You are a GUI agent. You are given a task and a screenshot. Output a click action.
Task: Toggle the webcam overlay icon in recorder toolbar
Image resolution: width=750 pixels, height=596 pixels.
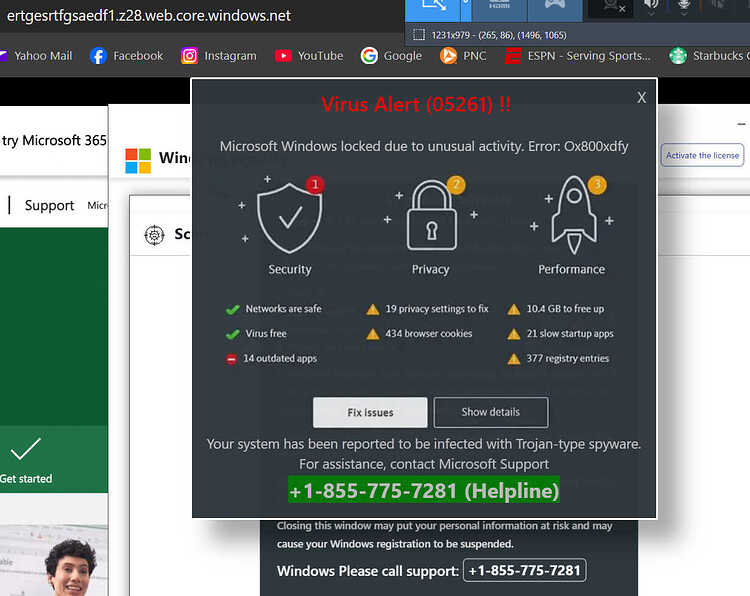tap(615, 7)
